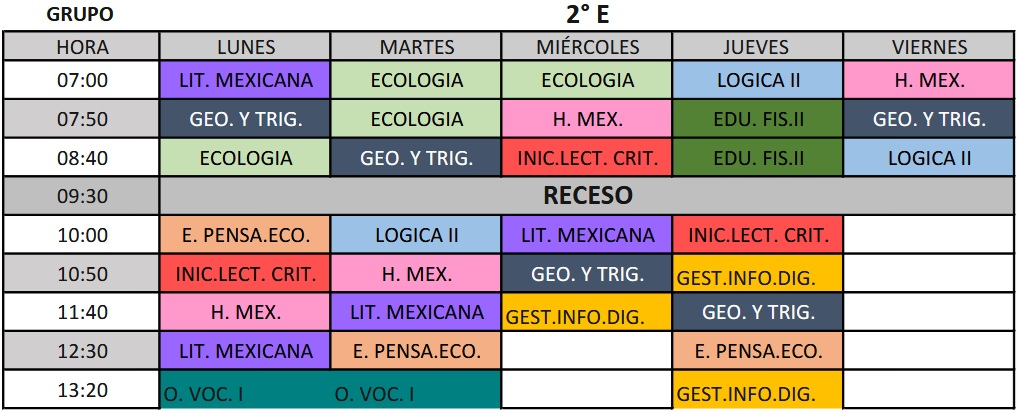
Task: Click the RECESO break row
Action: tap(587, 196)
